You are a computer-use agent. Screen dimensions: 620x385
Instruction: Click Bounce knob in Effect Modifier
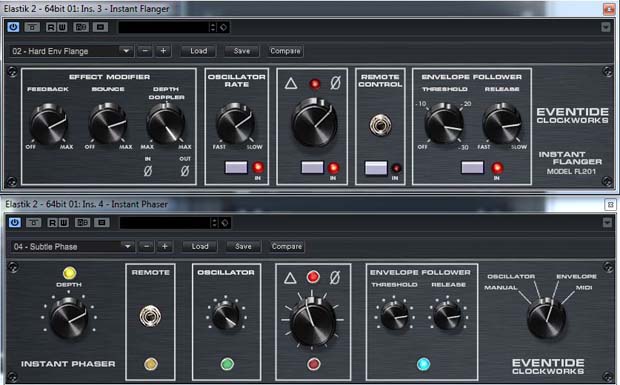[x=108, y=124]
